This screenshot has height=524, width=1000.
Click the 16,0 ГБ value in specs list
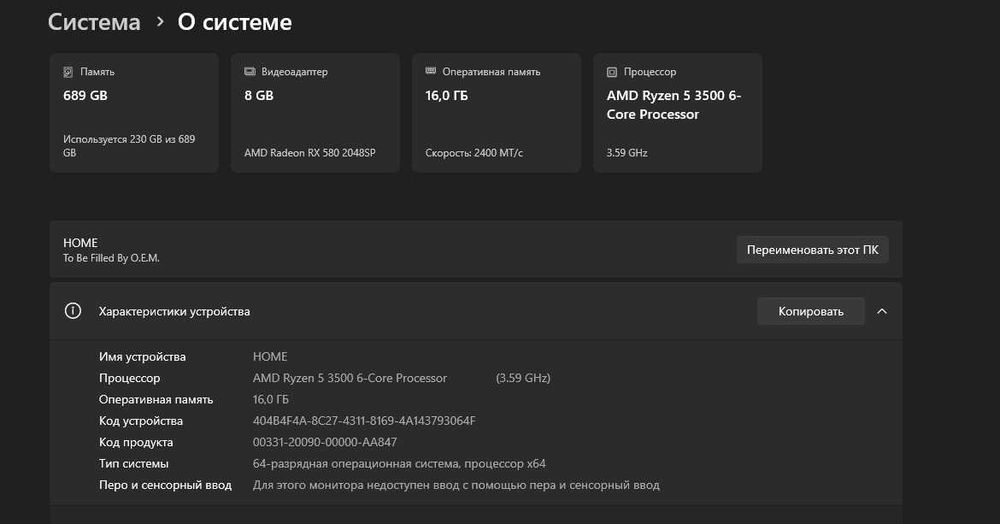[270, 400]
